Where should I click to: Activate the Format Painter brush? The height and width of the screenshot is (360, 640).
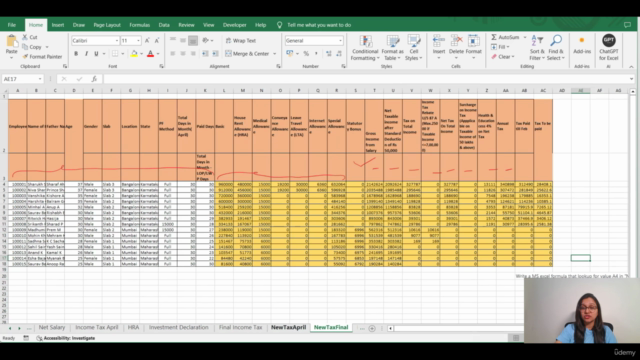pyautogui.click(x=42, y=57)
